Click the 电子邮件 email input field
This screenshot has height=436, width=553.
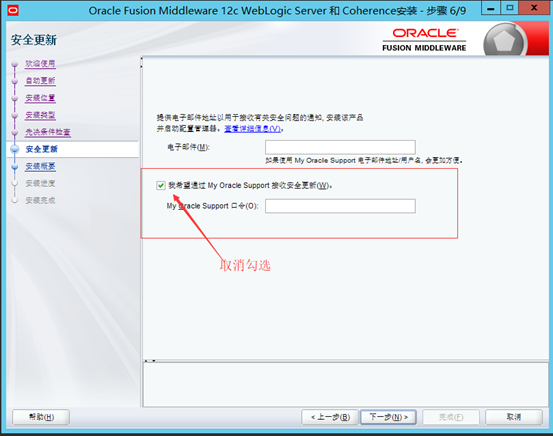coord(340,147)
